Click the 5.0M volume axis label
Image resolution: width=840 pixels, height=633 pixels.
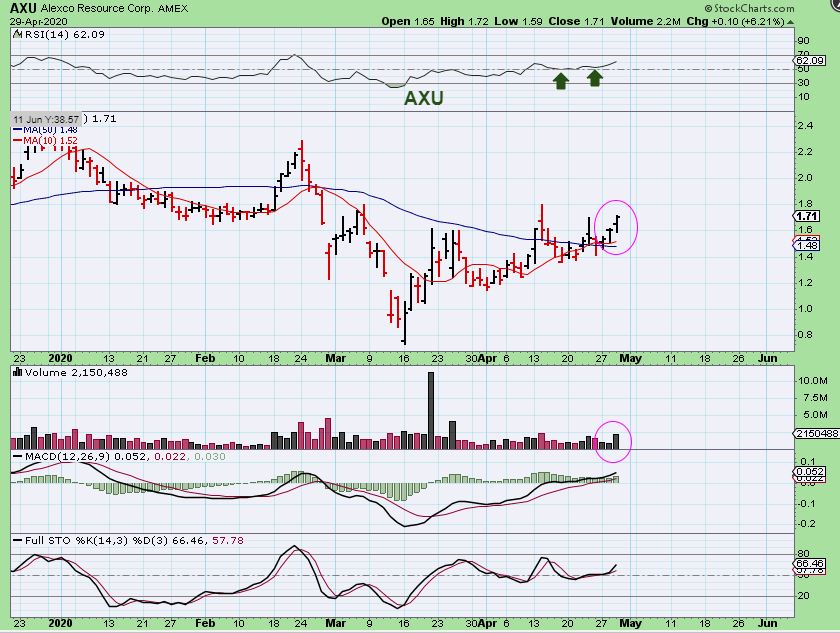tap(815, 415)
